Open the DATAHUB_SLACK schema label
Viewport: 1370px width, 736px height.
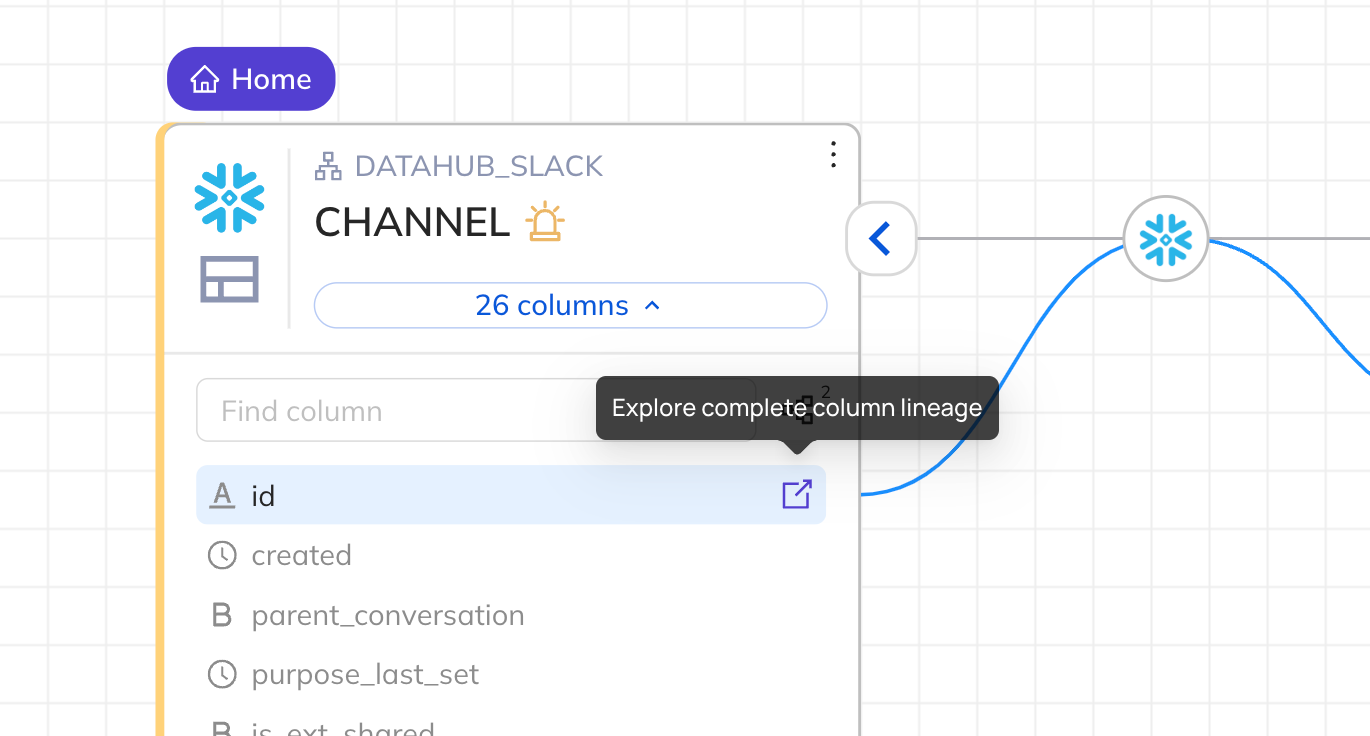click(479, 166)
